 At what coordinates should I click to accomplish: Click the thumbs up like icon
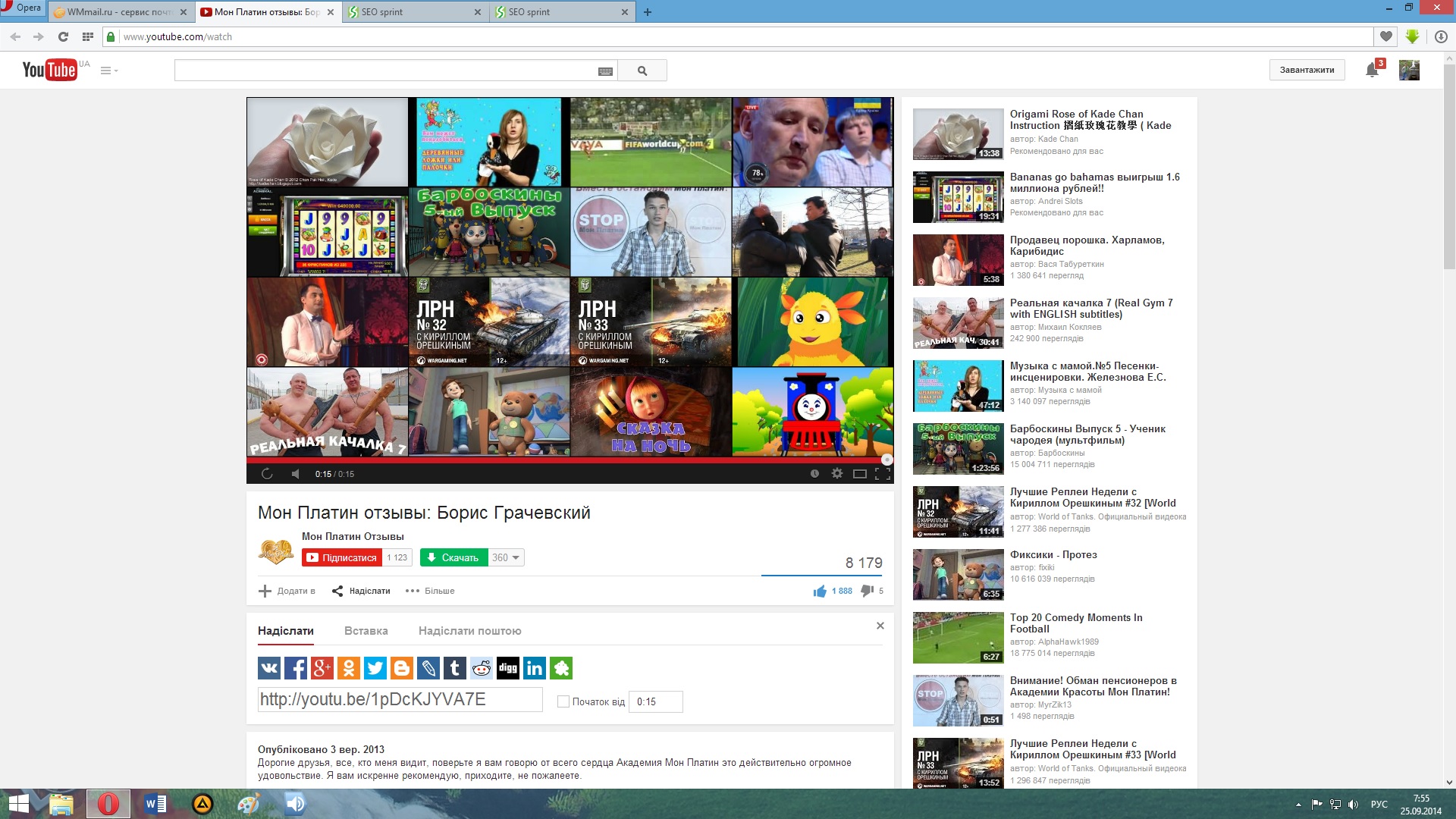point(820,591)
